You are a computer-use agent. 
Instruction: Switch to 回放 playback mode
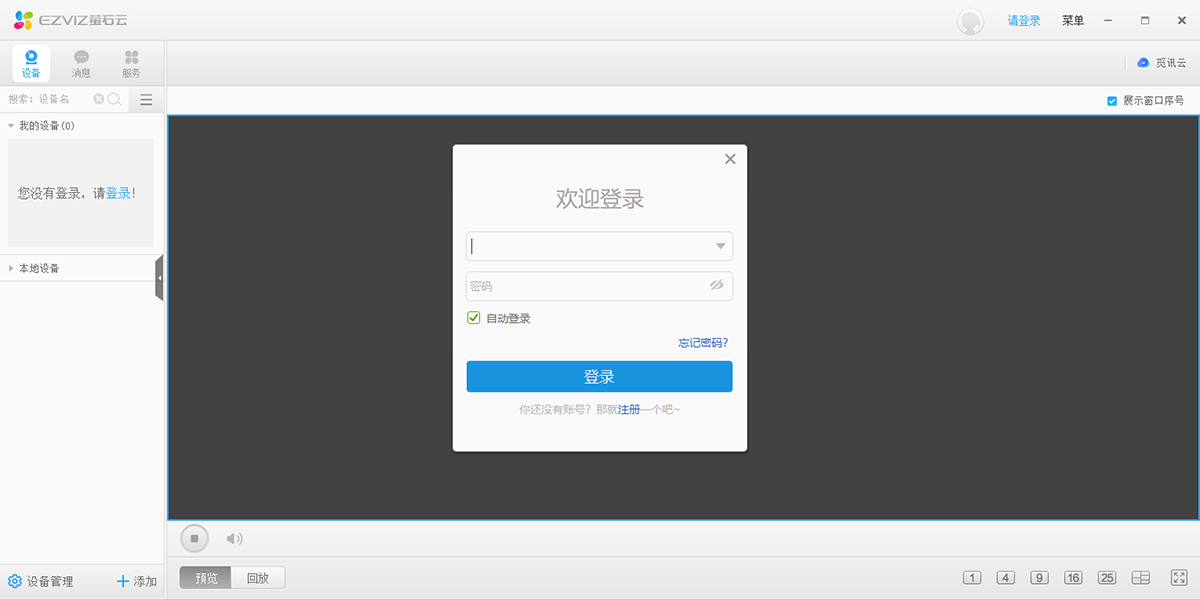(258, 578)
